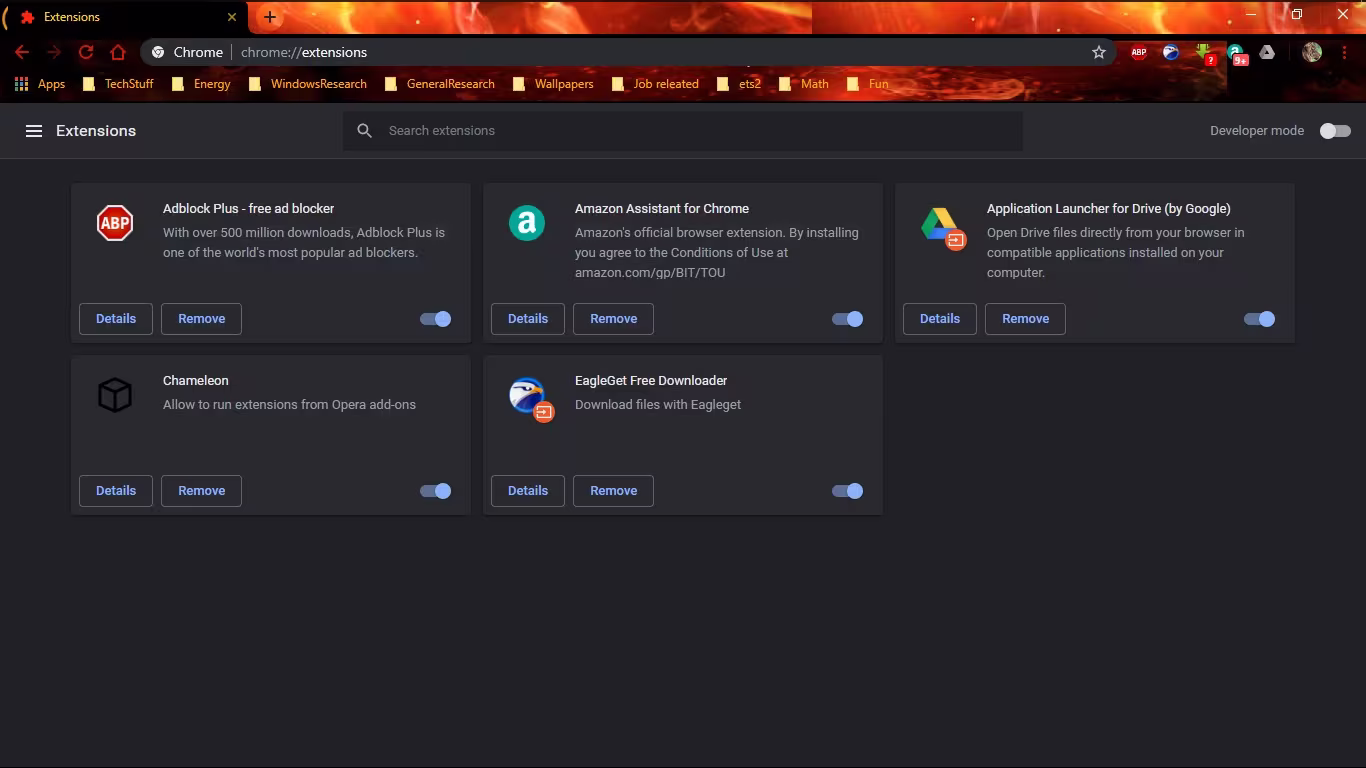Viewport: 1366px width, 768px height.
Task: Click the Chameleon cube logo
Action: (x=115, y=395)
